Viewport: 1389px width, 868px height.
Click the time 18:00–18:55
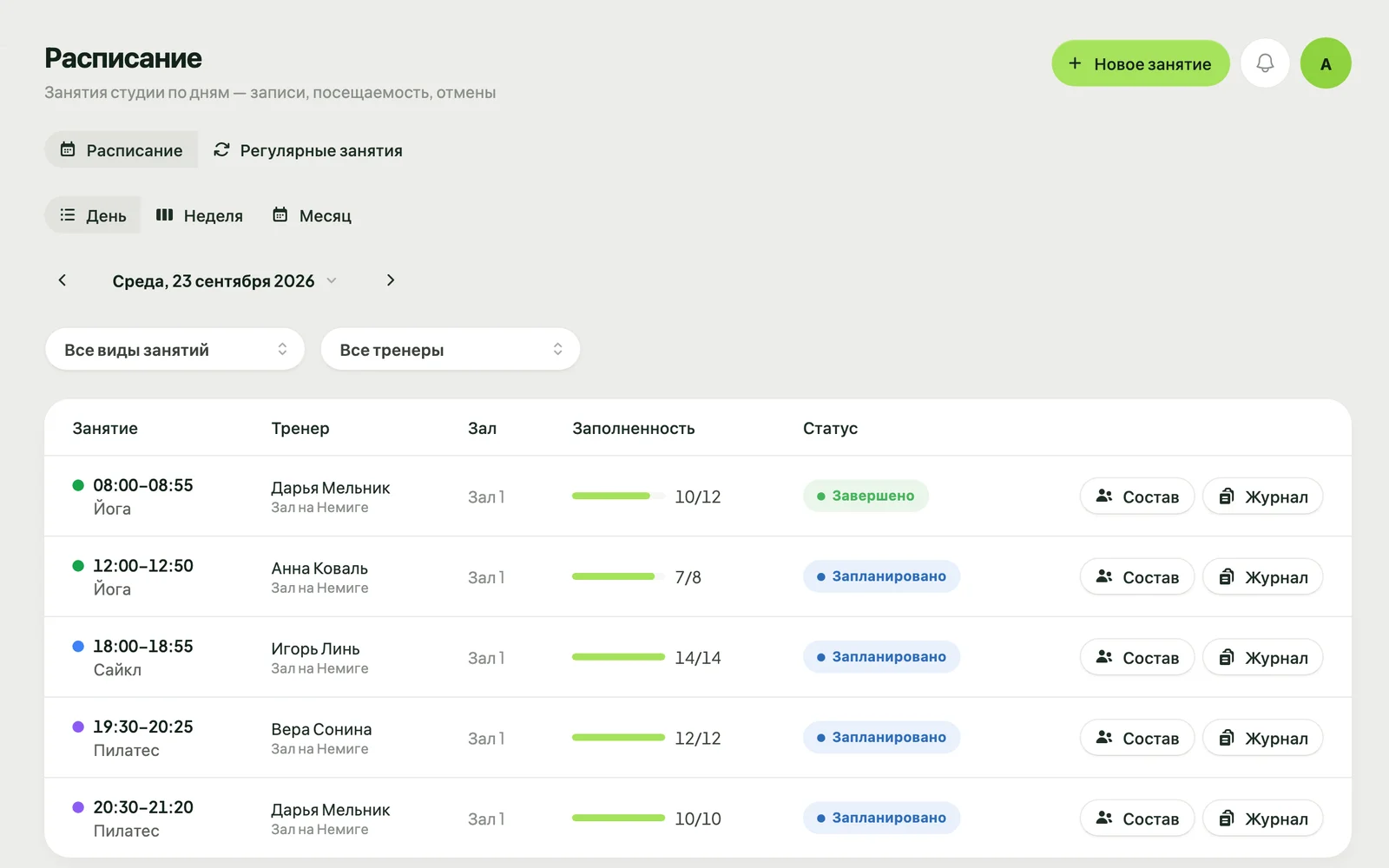click(x=143, y=647)
